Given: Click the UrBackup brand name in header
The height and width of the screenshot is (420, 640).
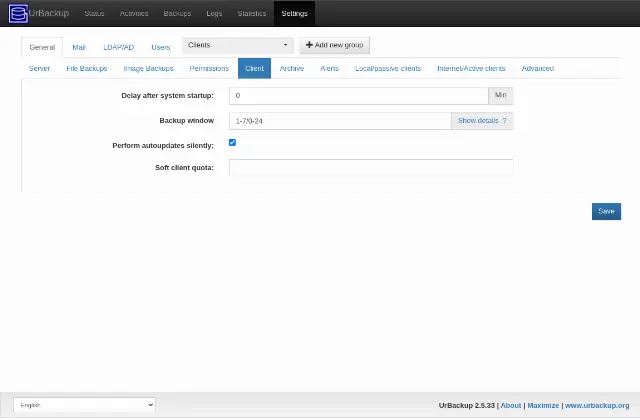Looking at the screenshot, I should pyautogui.click(x=49, y=13).
